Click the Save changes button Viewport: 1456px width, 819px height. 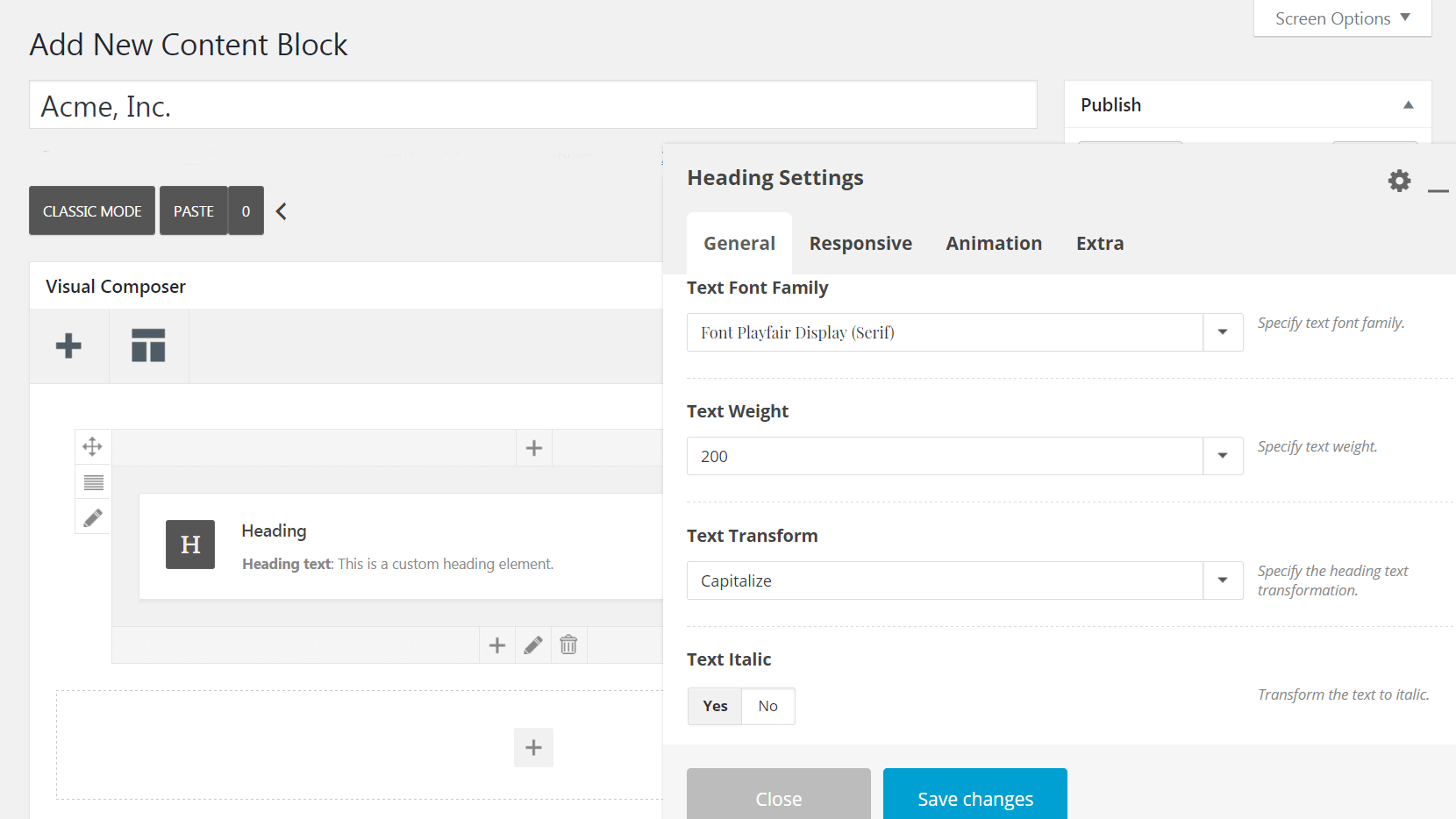click(x=975, y=794)
